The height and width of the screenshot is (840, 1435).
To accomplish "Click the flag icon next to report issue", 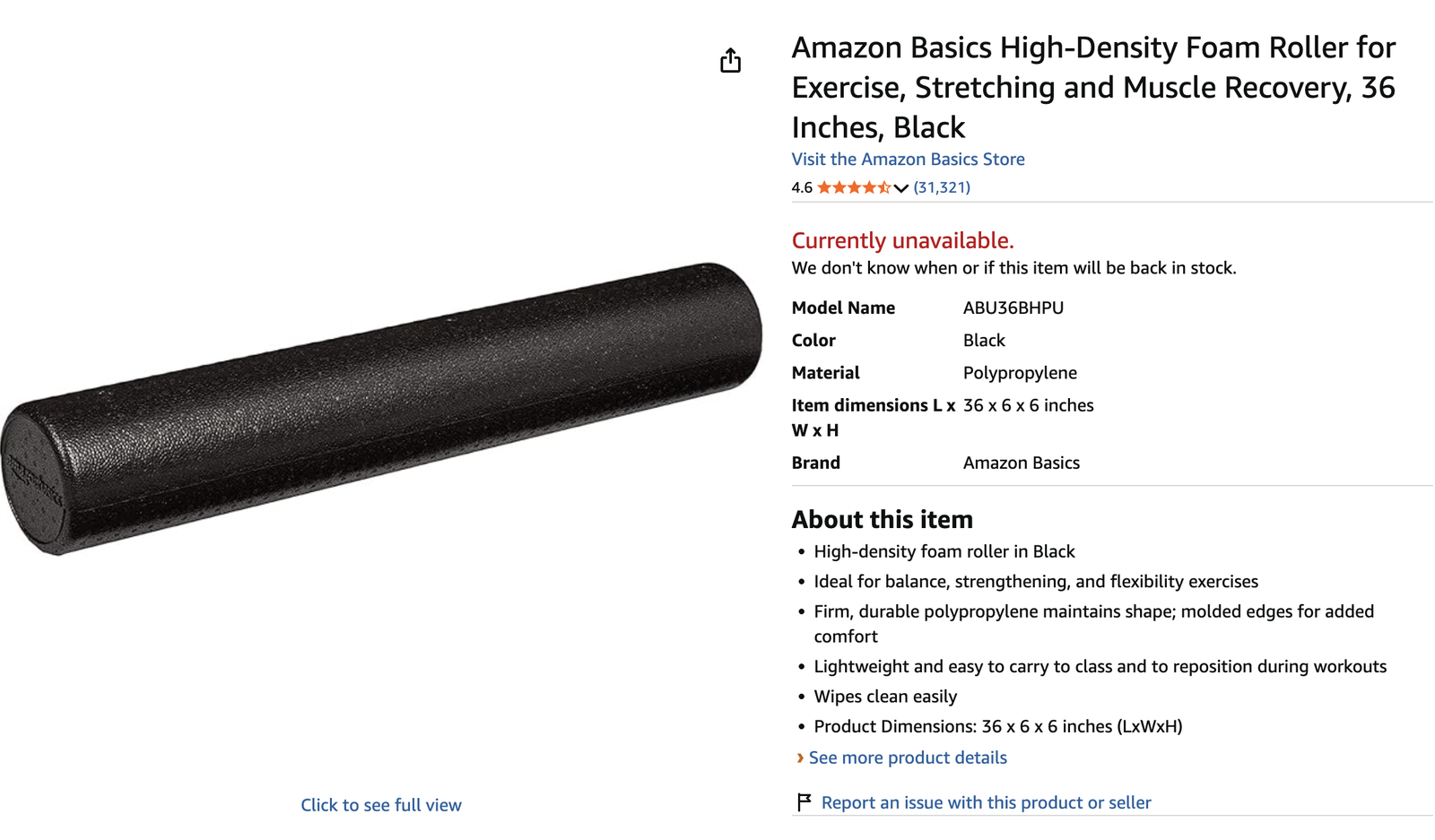I will (804, 800).
